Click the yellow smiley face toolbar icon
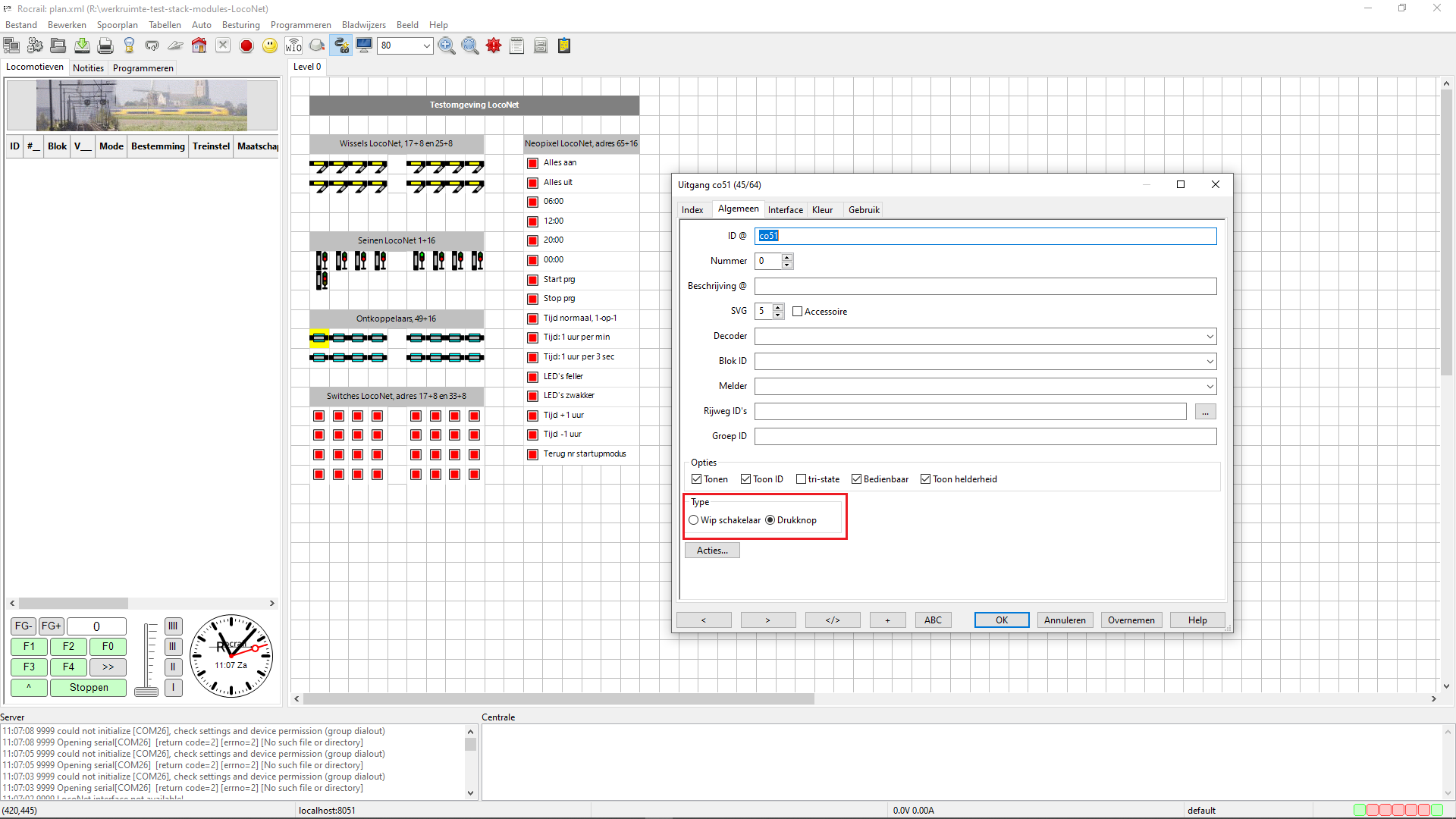Screen dimensions: 1456x819 [270, 46]
